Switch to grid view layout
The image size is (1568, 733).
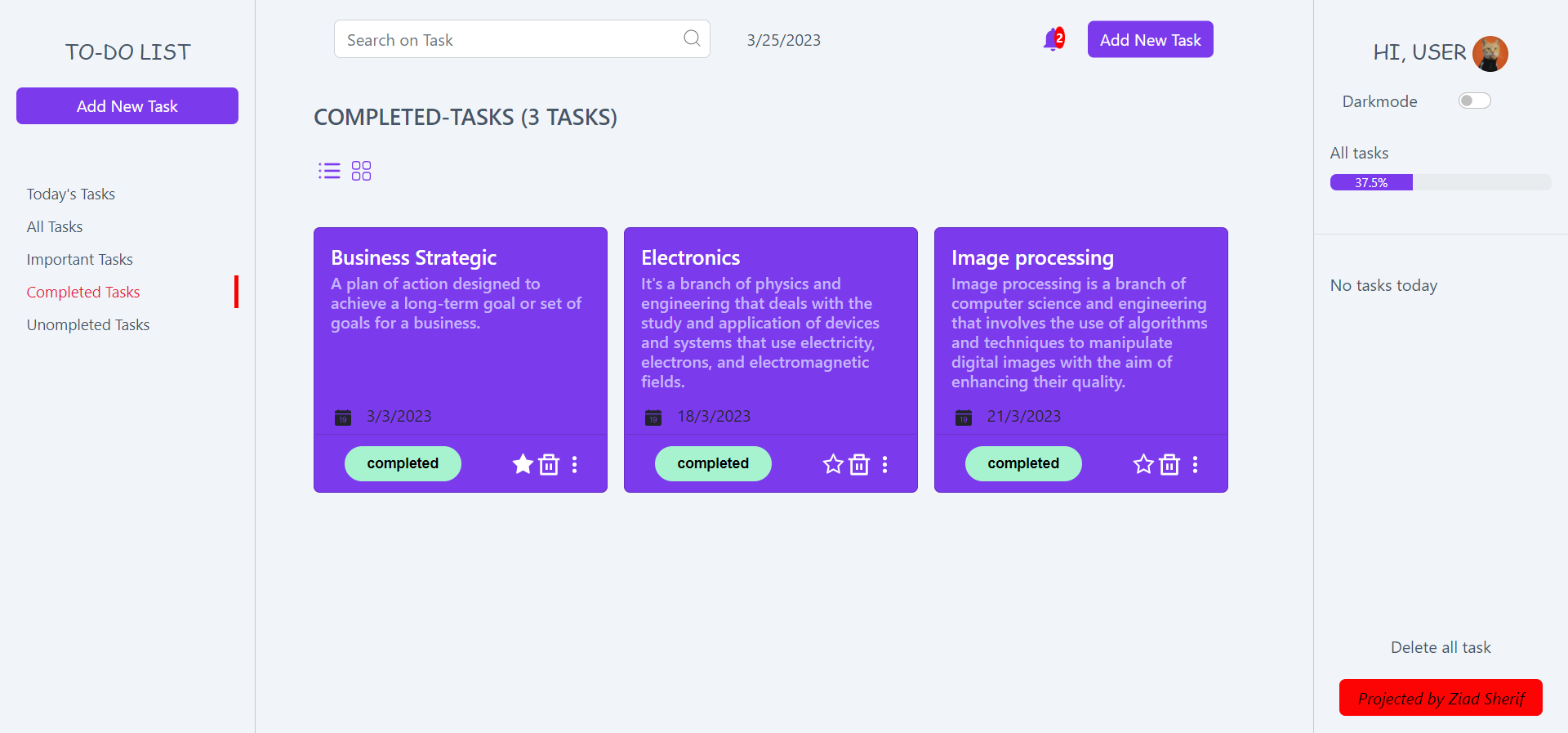coord(361,171)
